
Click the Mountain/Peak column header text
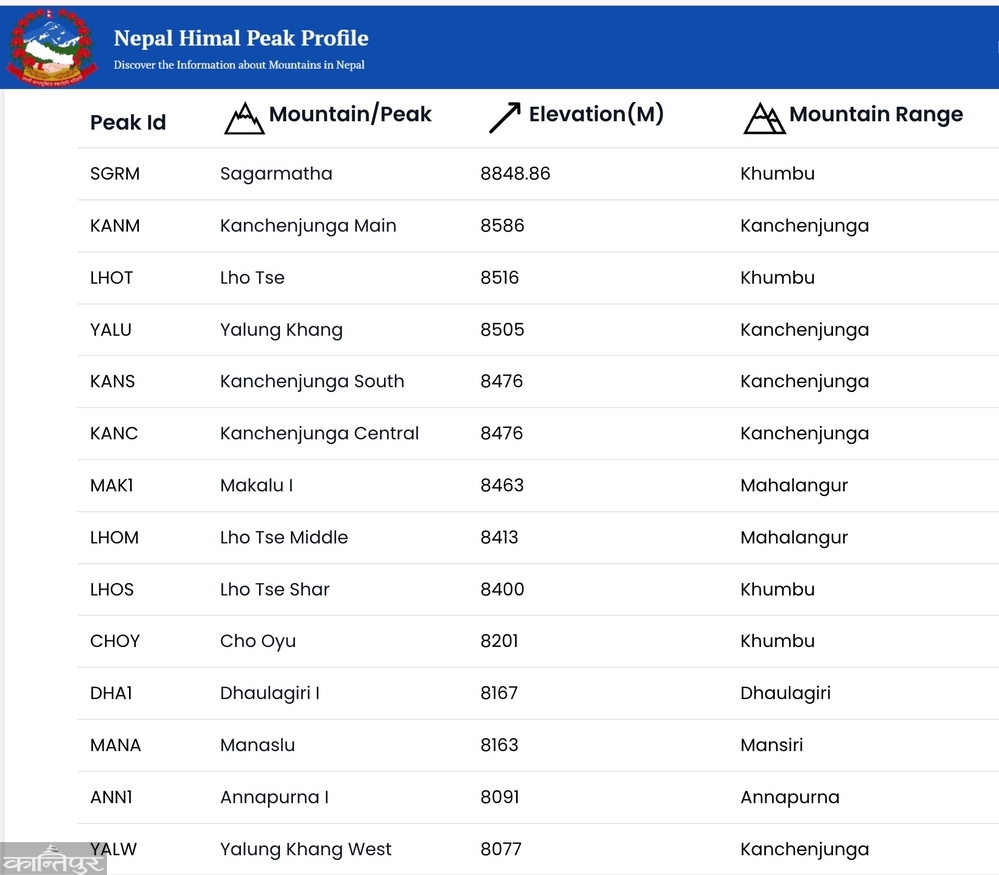click(x=350, y=114)
